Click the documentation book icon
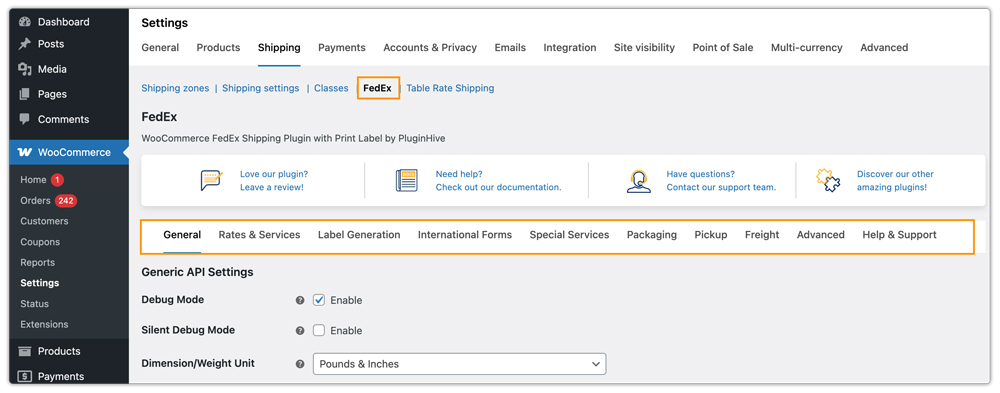Screen dimensions: 1000x393 click(x=406, y=181)
